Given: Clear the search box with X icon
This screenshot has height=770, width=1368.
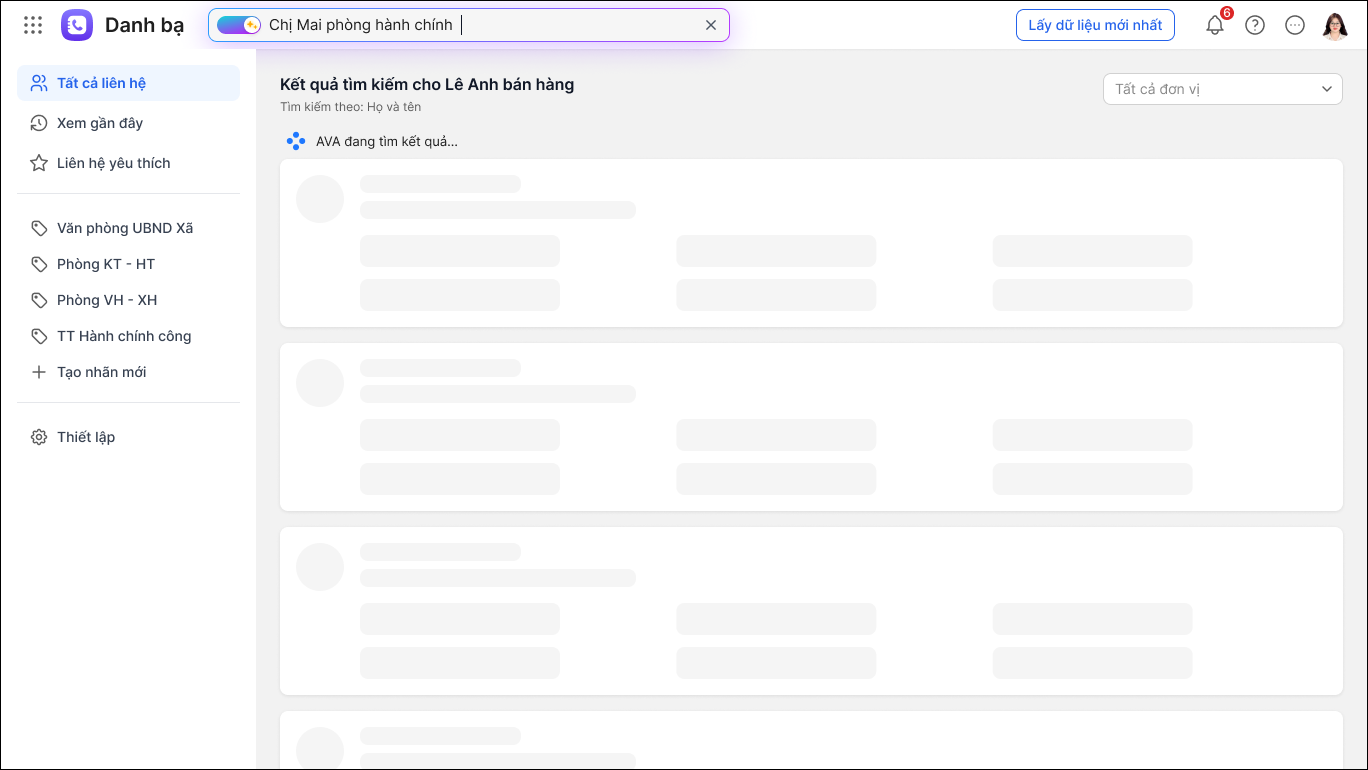Looking at the screenshot, I should 711,25.
